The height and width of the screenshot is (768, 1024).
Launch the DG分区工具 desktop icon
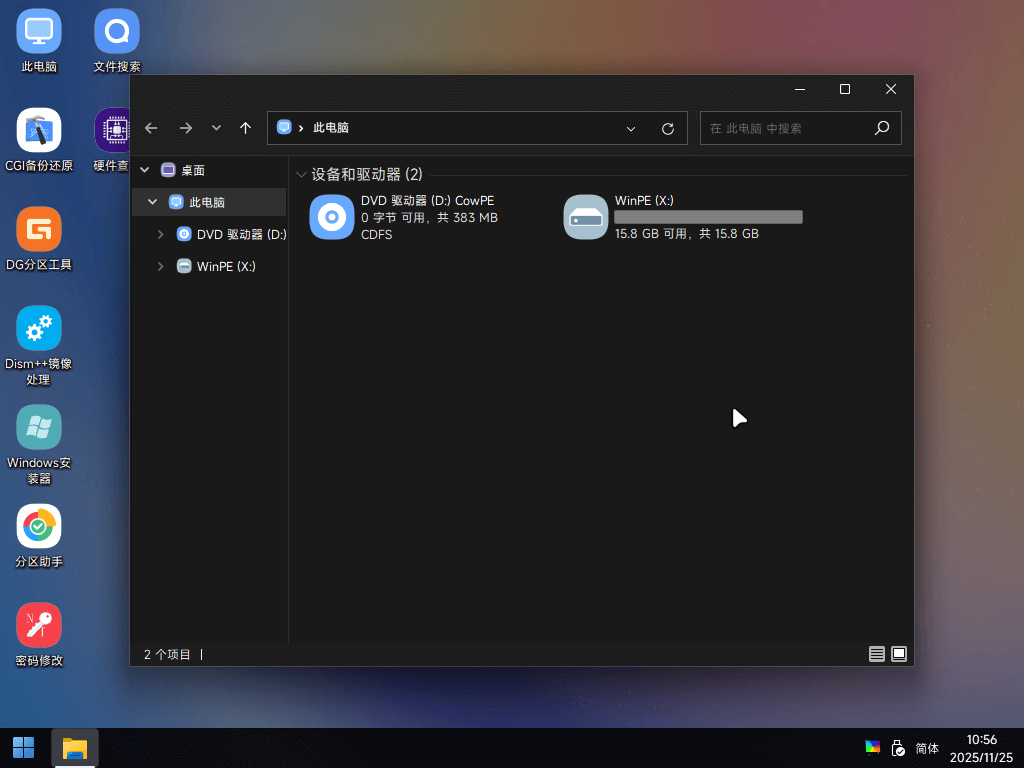coord(39,239)
